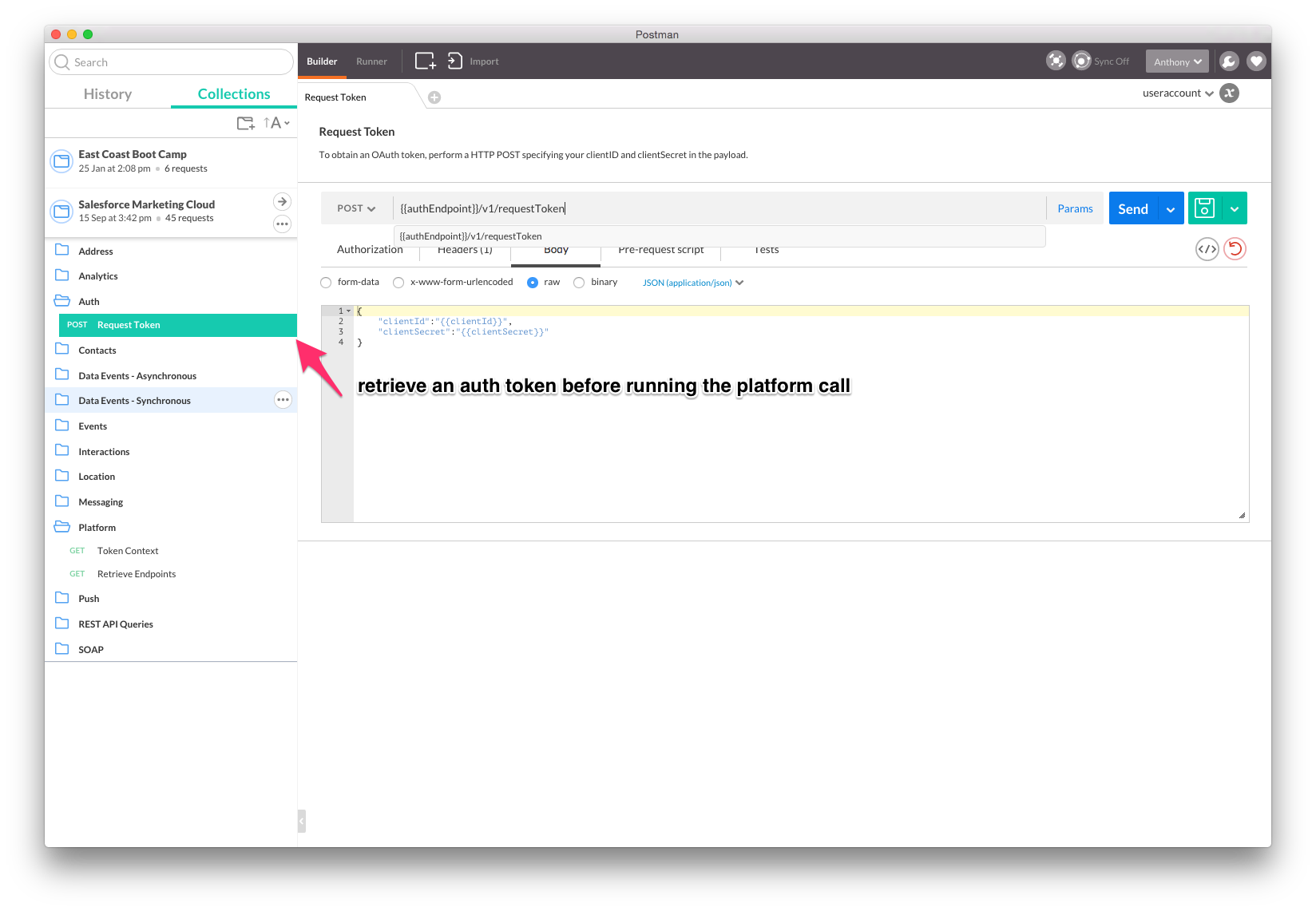1316x911 pixels.
Task: Click into the Search field
Action: tap(171, 62)
